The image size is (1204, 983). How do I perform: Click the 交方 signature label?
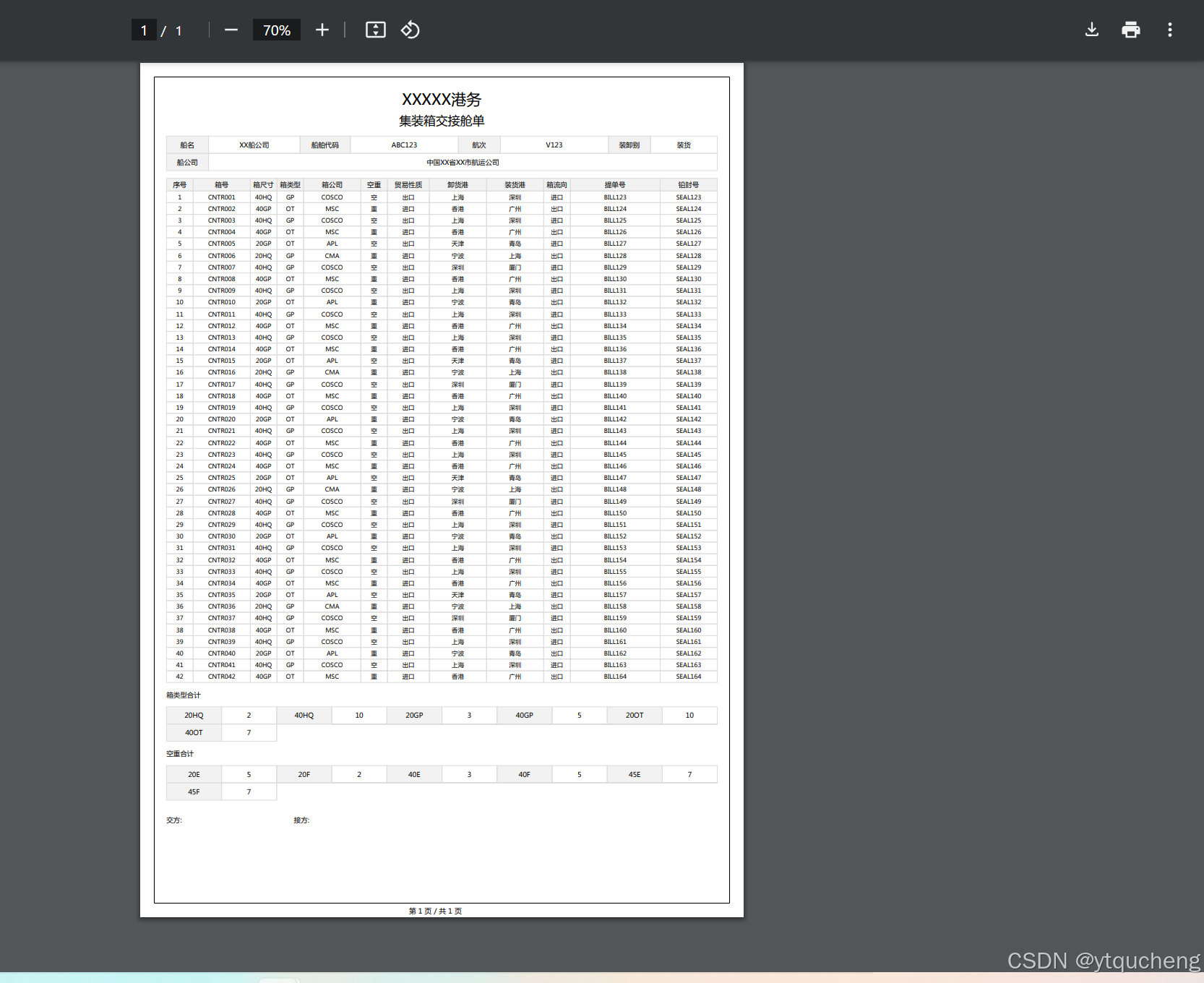tap(174, 820)
